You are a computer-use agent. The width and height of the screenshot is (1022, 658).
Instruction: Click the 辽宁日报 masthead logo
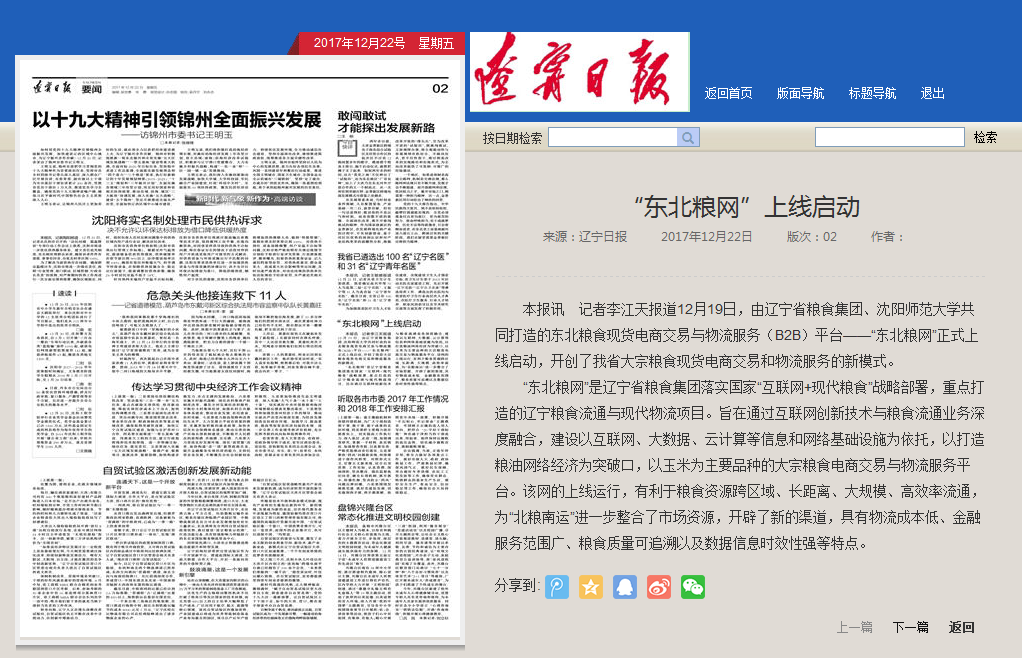point(580,71)
